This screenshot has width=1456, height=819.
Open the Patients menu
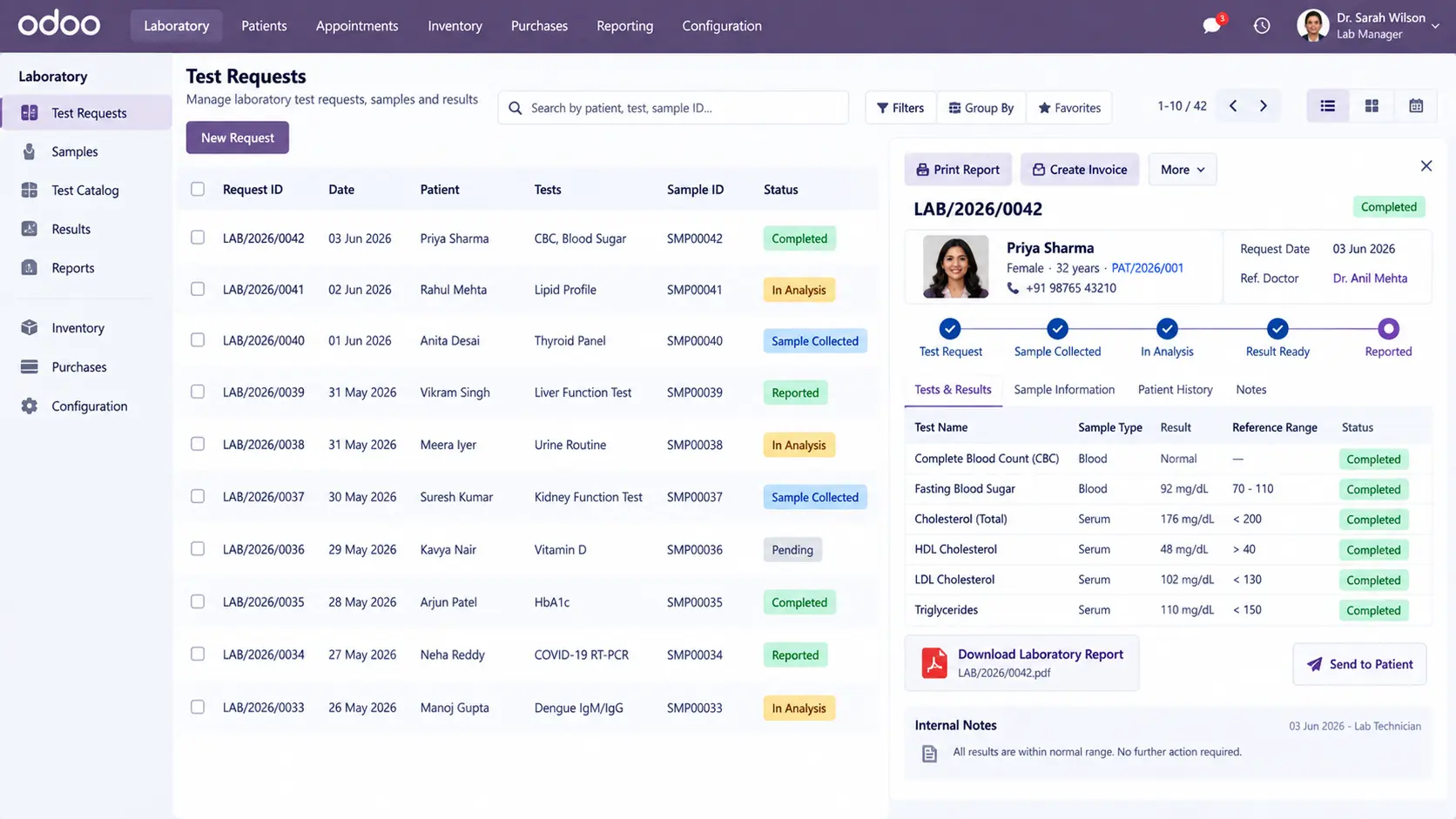pos(264,25)
